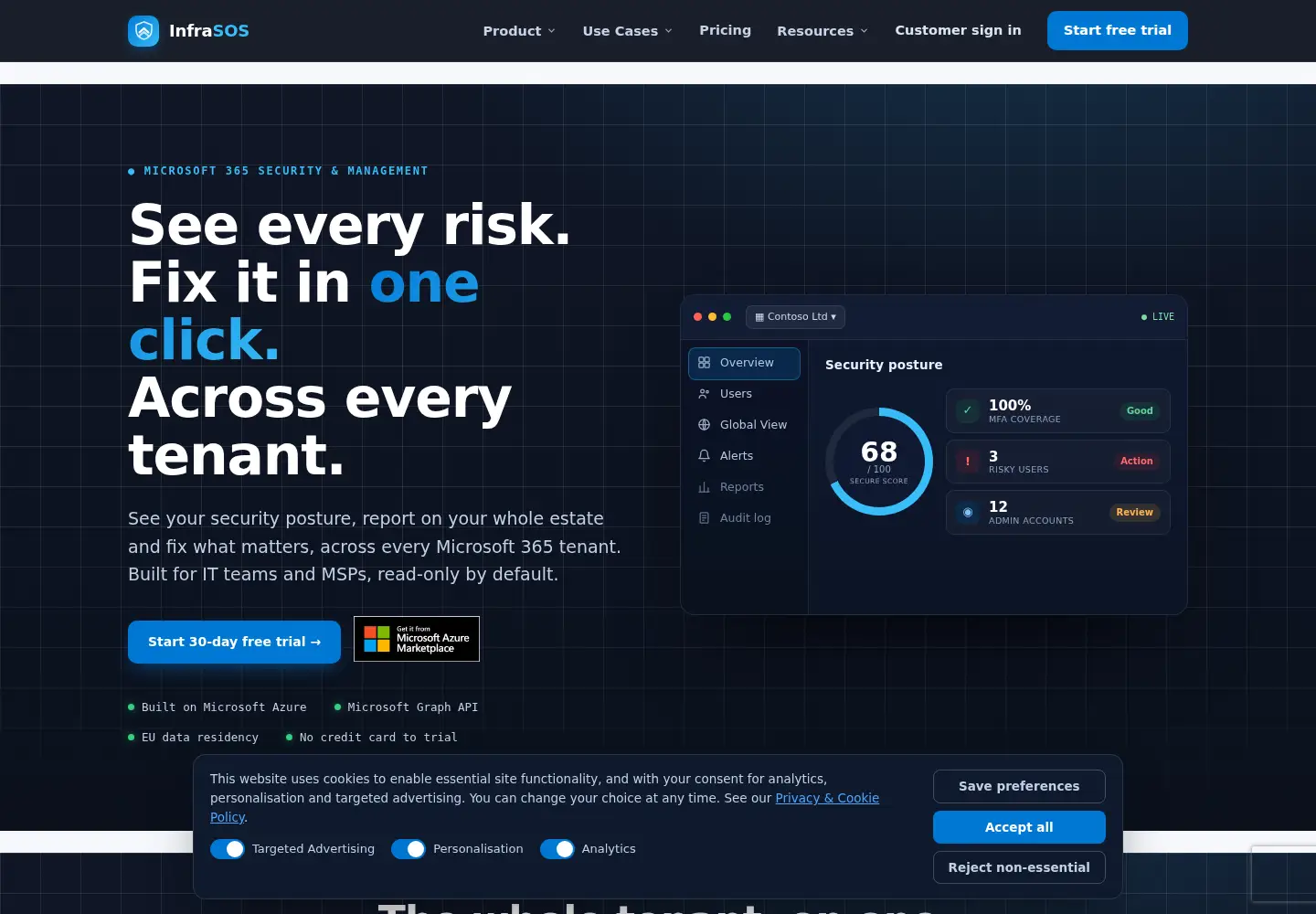Click the Action badge on Risky Users

pyautogui.click(x=1137, y=462)
